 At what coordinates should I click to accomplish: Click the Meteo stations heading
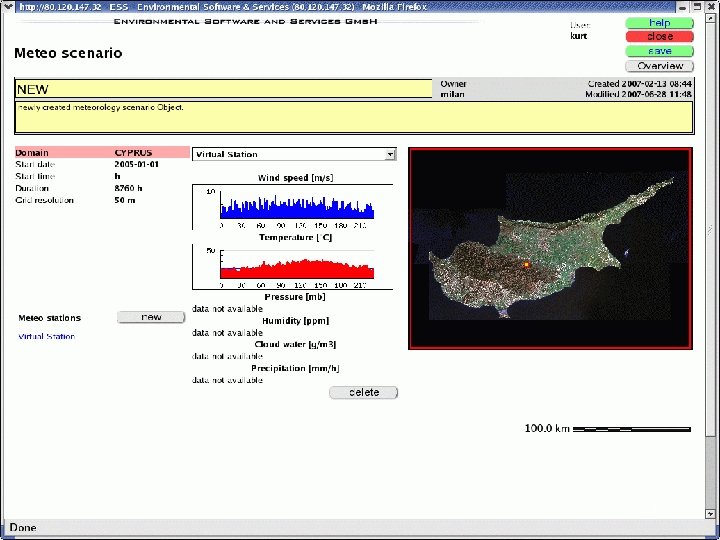pyautogui.click(x=50, y=318)
